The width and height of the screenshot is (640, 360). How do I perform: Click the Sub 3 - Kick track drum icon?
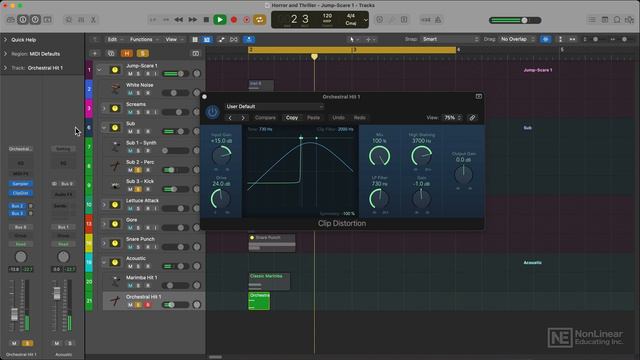116,185
